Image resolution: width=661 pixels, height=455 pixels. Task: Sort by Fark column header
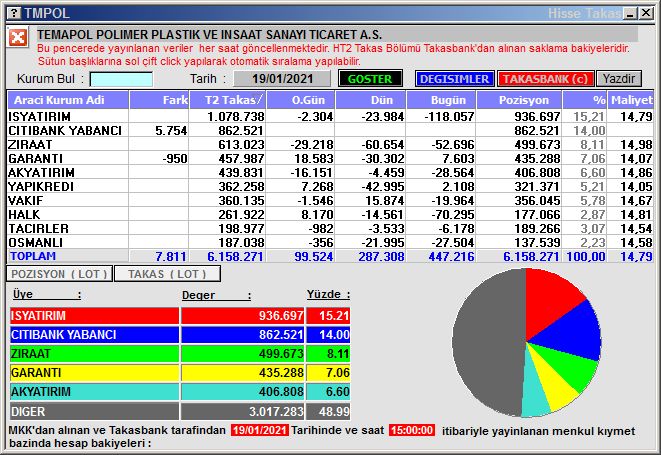coord(159,100)
